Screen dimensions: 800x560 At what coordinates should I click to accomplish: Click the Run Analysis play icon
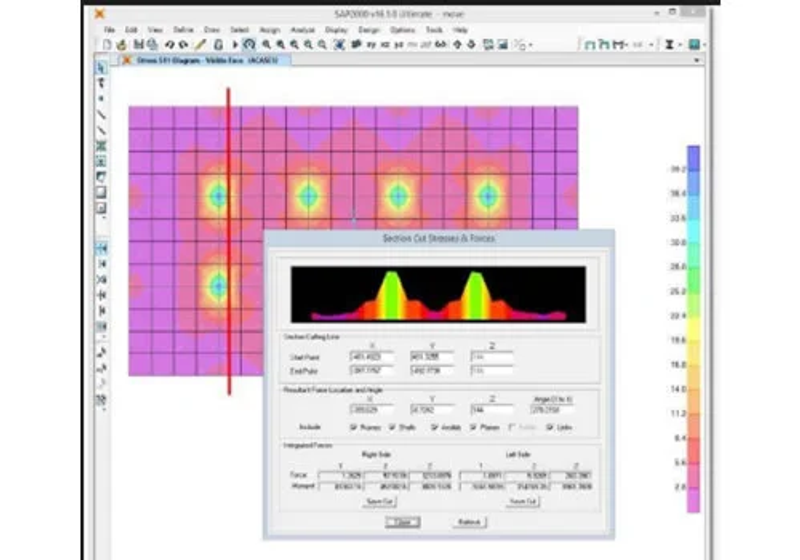click(235, 45)
